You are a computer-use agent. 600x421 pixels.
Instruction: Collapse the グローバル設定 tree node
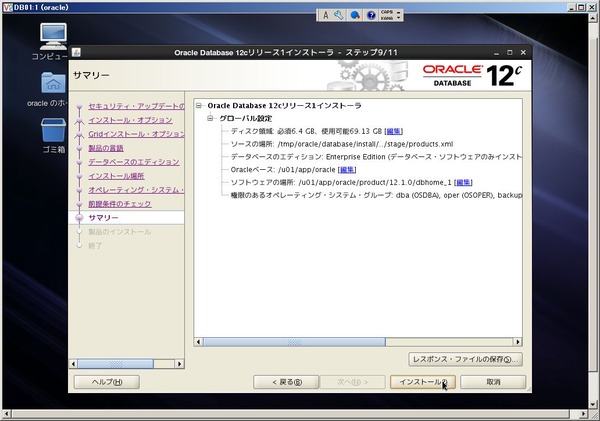tap(210, 118)
